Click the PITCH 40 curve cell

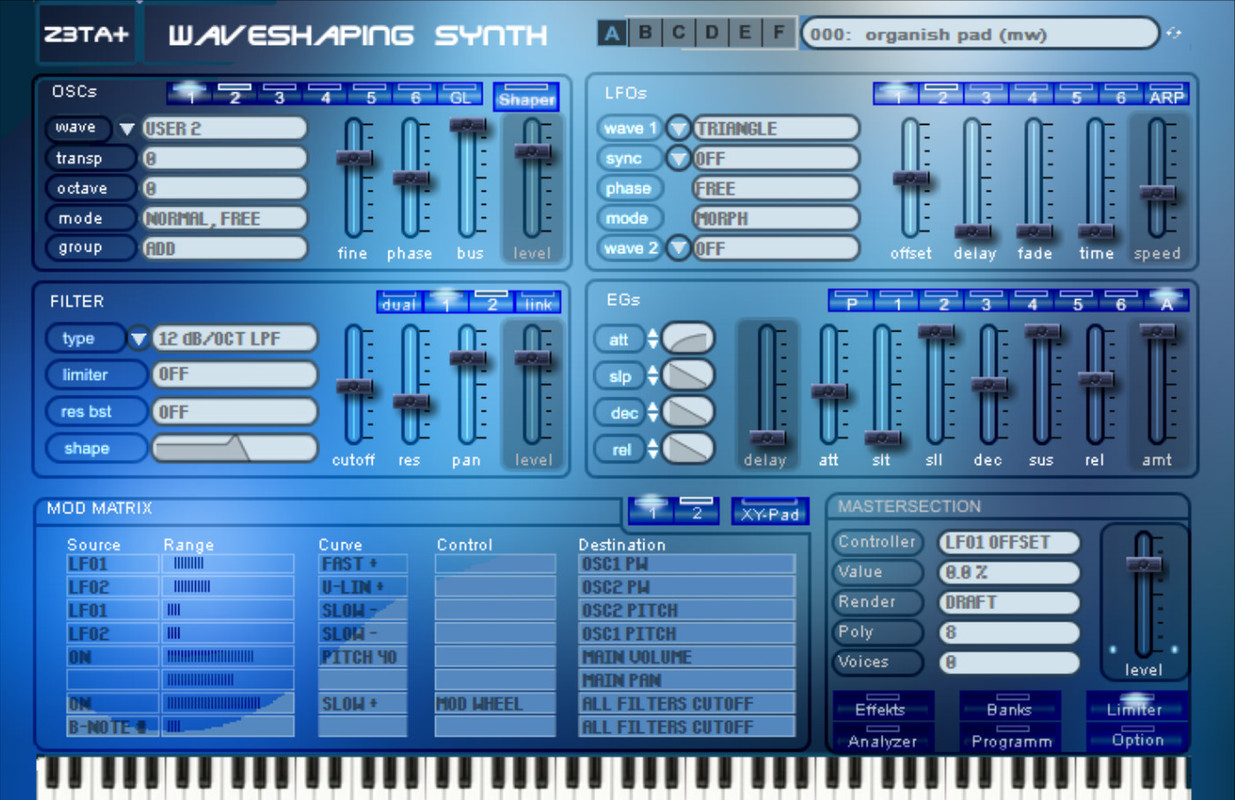coord(363,657)
